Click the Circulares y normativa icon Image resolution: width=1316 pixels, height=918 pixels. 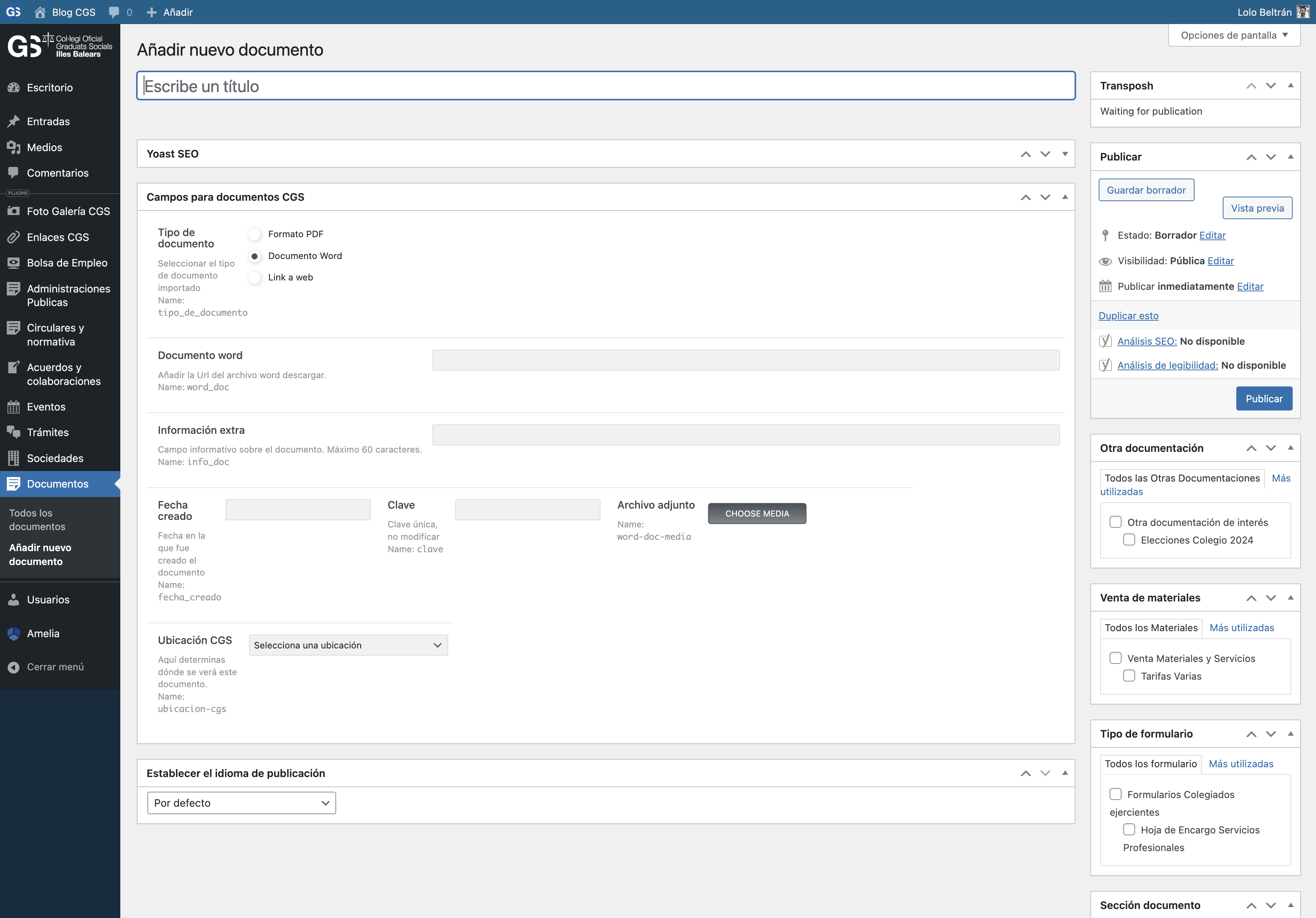[14, 328]
